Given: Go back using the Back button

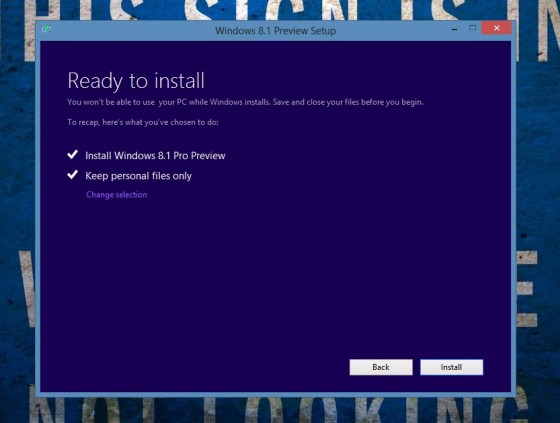Looking at the screenshot, I should coord(381,367).
